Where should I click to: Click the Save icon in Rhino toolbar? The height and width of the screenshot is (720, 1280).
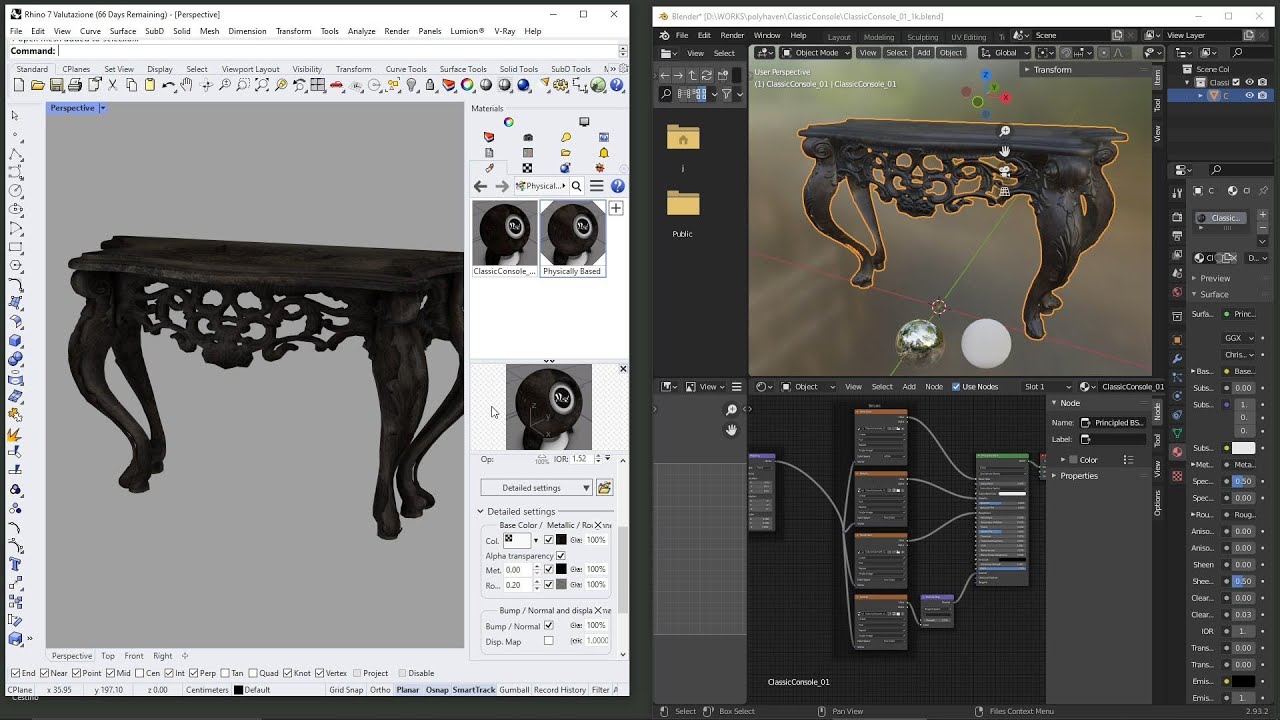(x=57, y=86)
